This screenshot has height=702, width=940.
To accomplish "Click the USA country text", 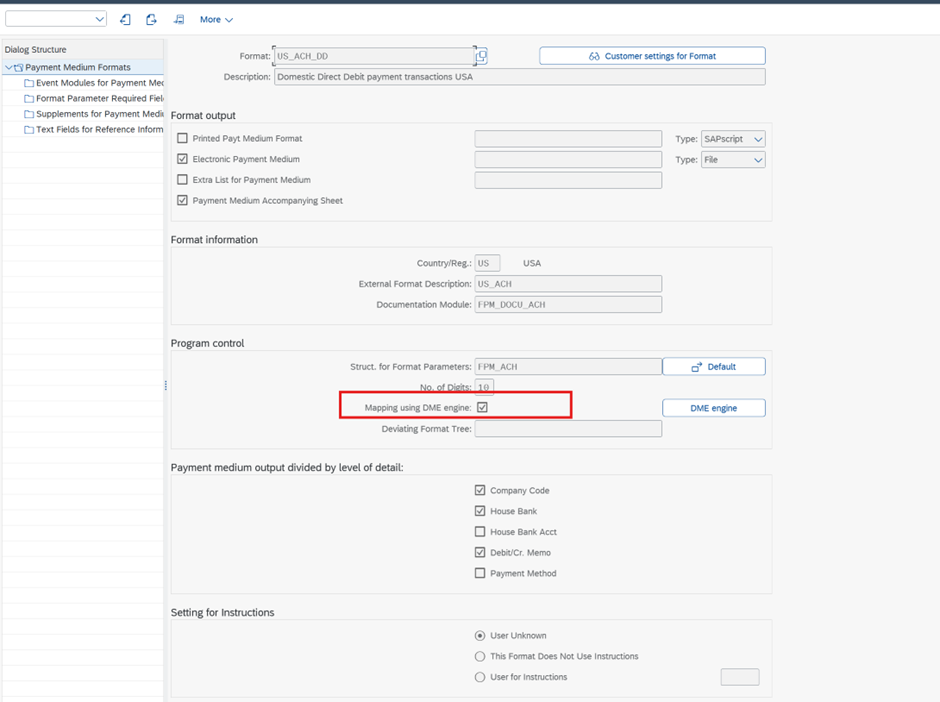I will click(x=532, y=263).
